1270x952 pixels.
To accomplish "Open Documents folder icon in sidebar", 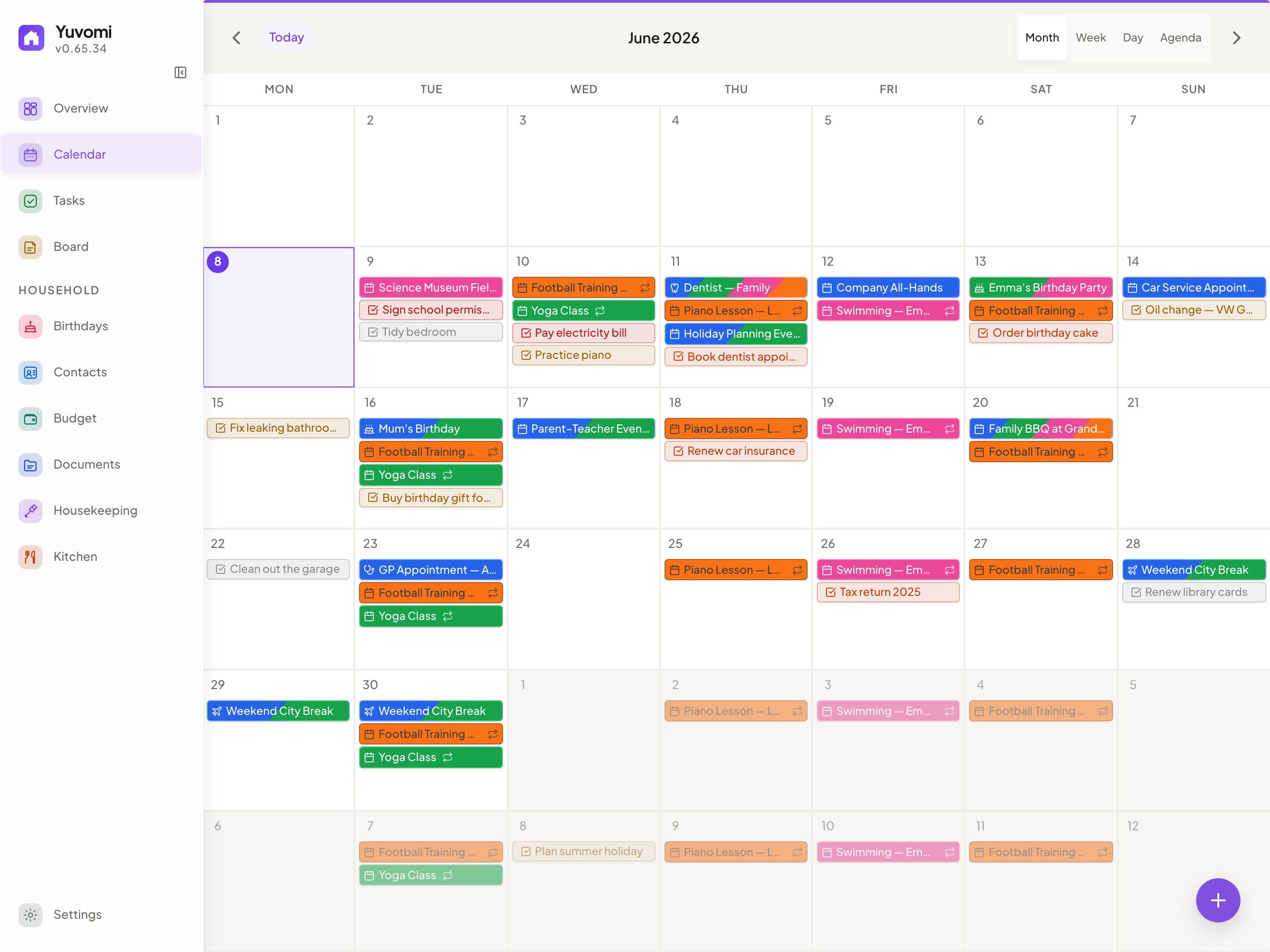I will tap(30, 465).
